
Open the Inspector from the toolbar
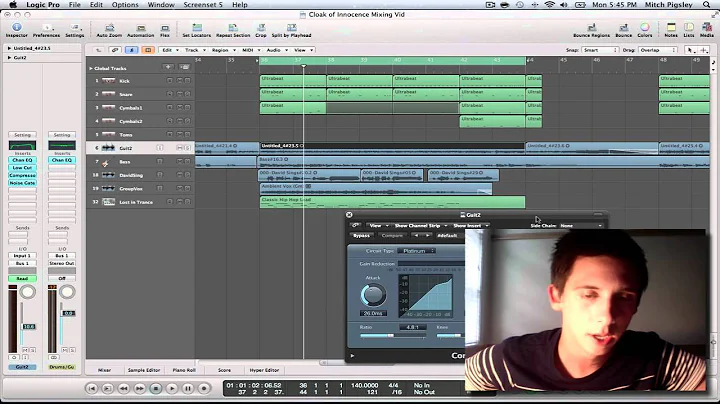(17, 28)
